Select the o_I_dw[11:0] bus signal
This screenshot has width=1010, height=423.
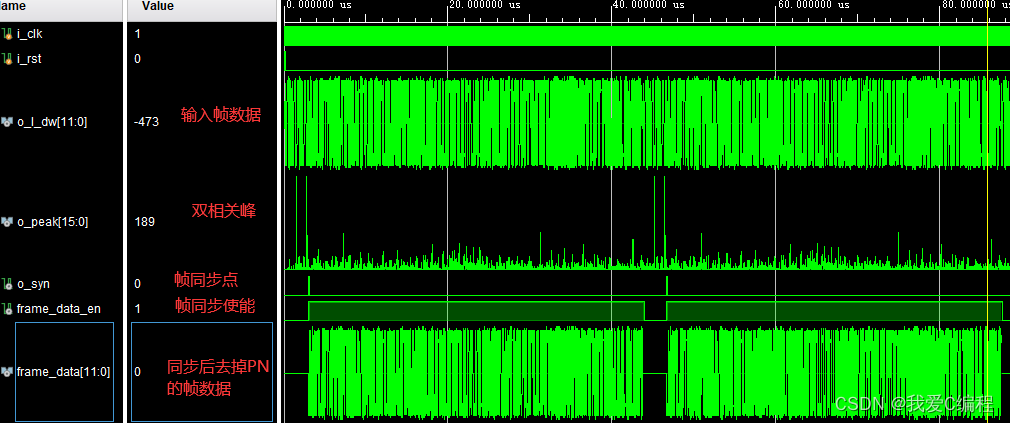point(52,121)
